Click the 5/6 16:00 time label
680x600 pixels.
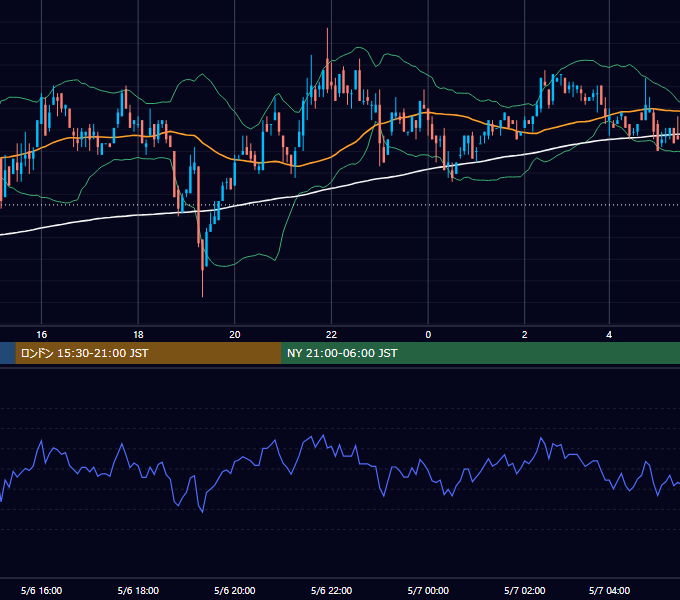(42, 590)
